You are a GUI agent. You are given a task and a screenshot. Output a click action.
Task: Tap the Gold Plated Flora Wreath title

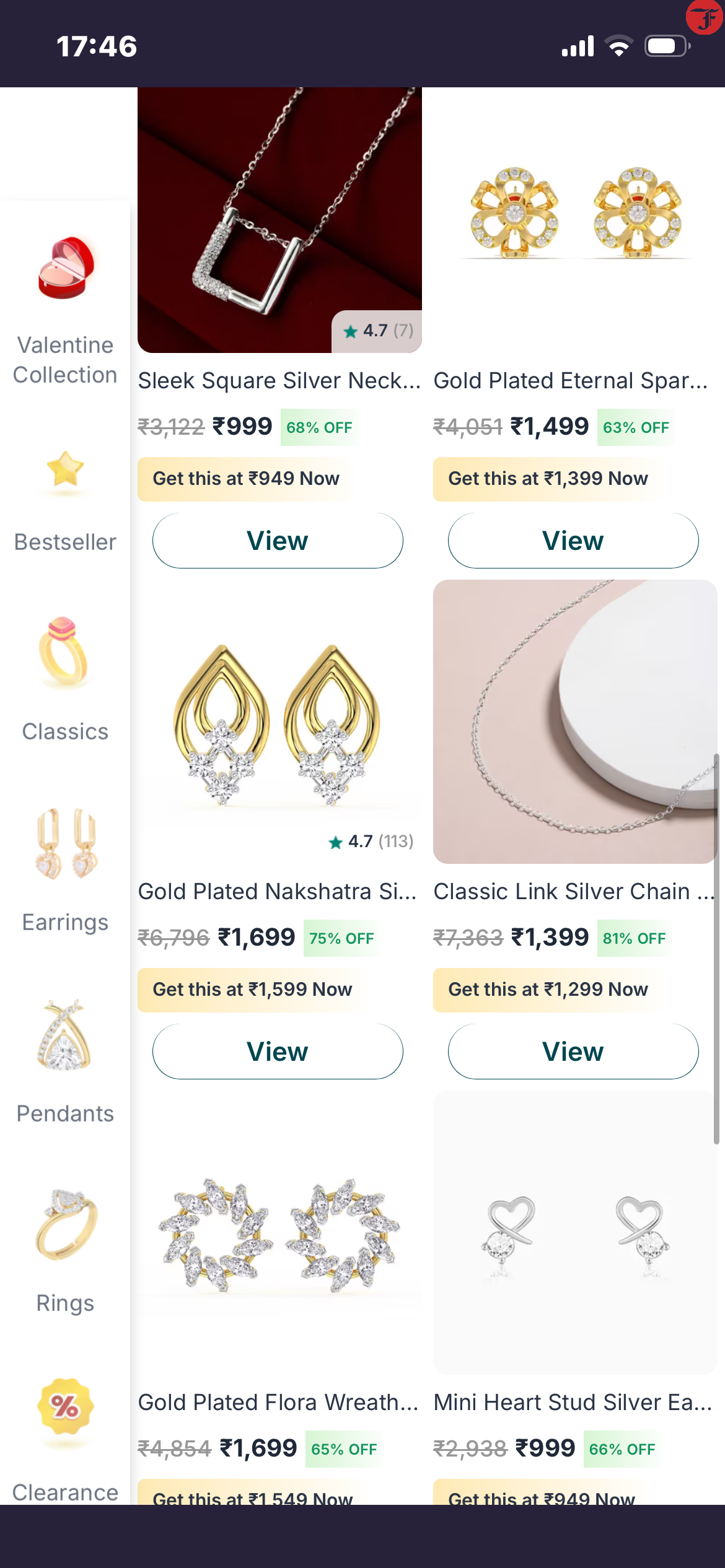(x=278, y=1402)
